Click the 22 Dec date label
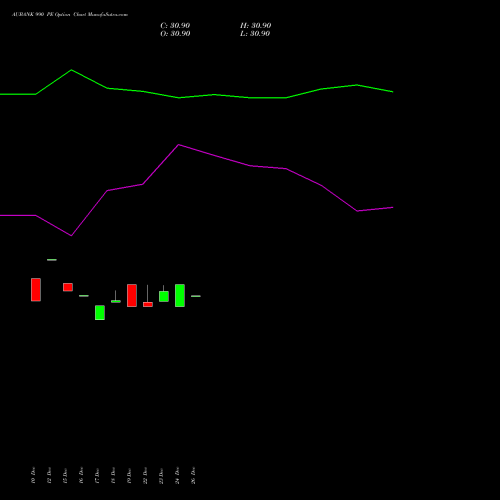 pyautogui.click(x=145, y=475)
